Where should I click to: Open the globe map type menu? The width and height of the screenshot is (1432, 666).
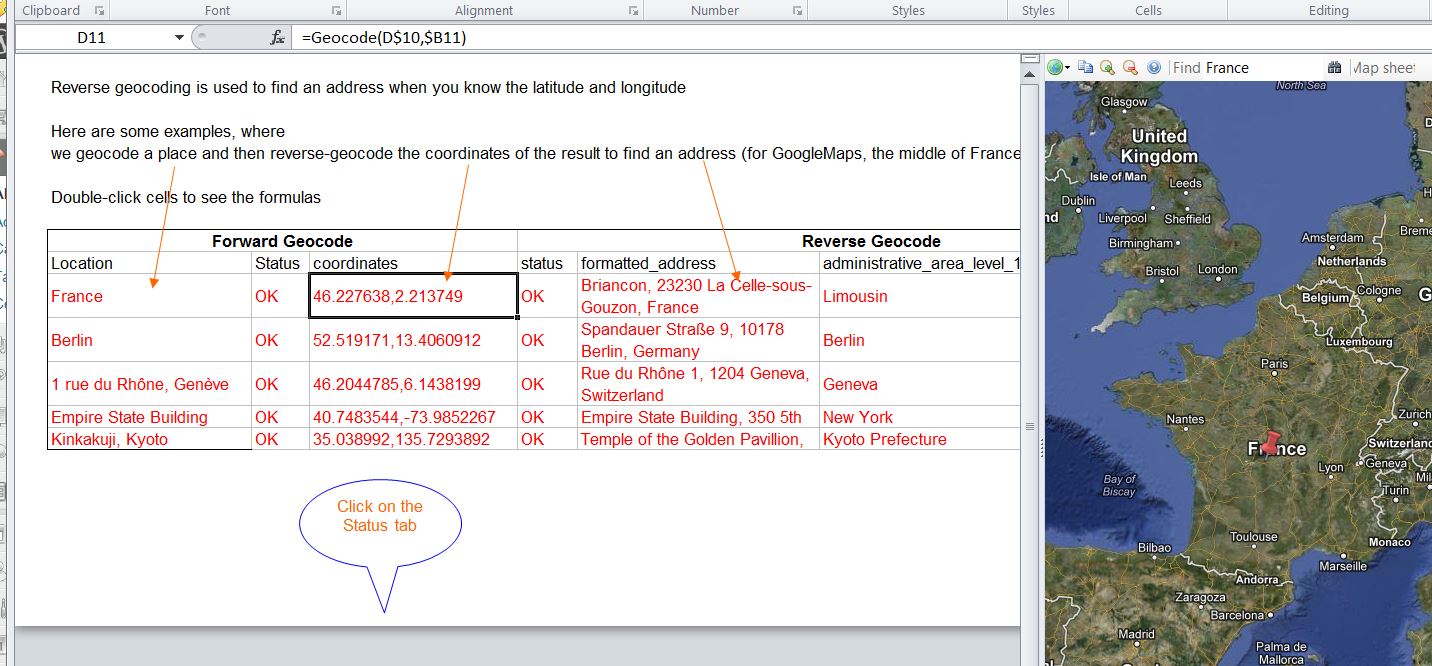[x=1058, y=68]
